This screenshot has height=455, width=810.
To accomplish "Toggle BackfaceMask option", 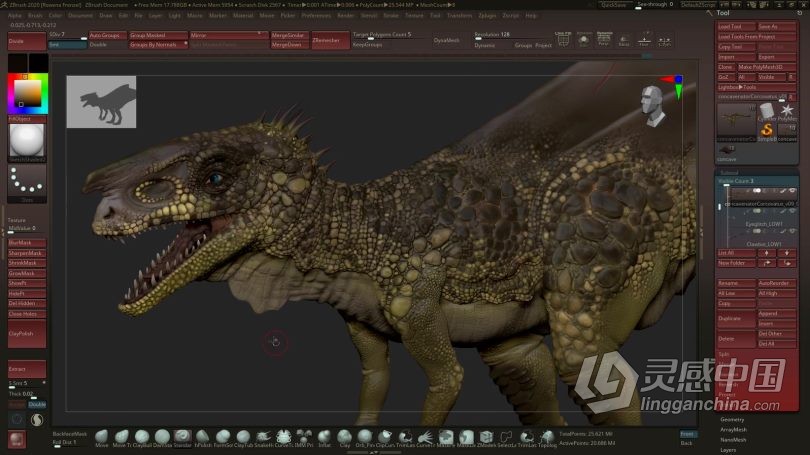I will click(x=70, y=434).
